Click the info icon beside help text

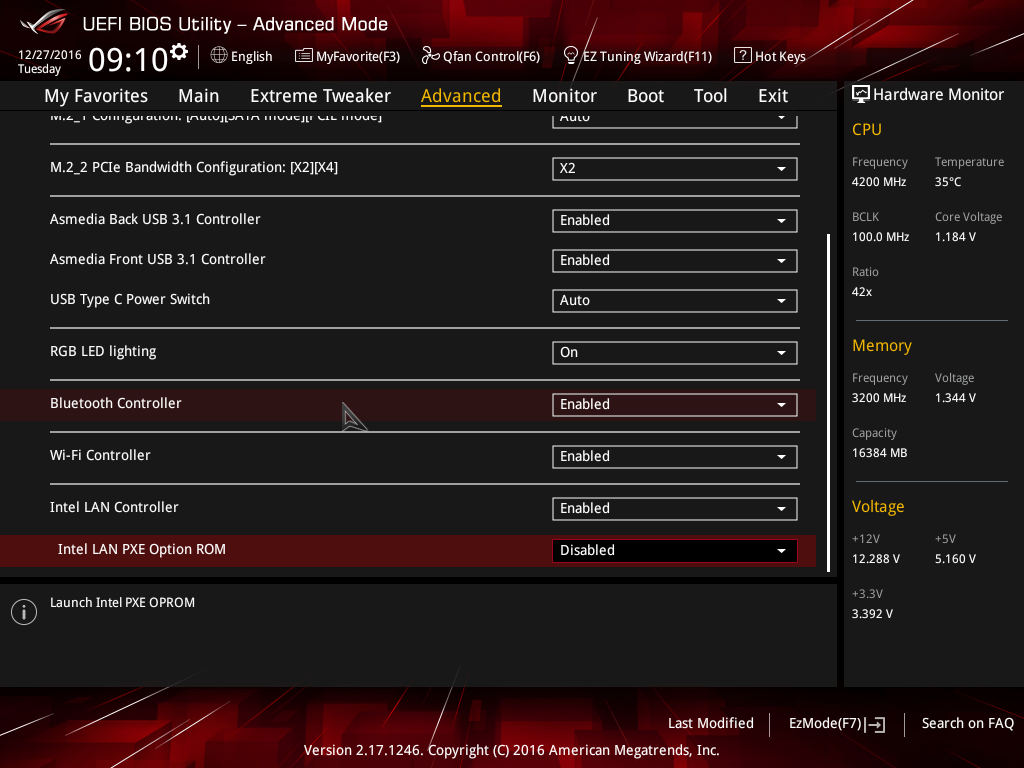coord(24,612)
